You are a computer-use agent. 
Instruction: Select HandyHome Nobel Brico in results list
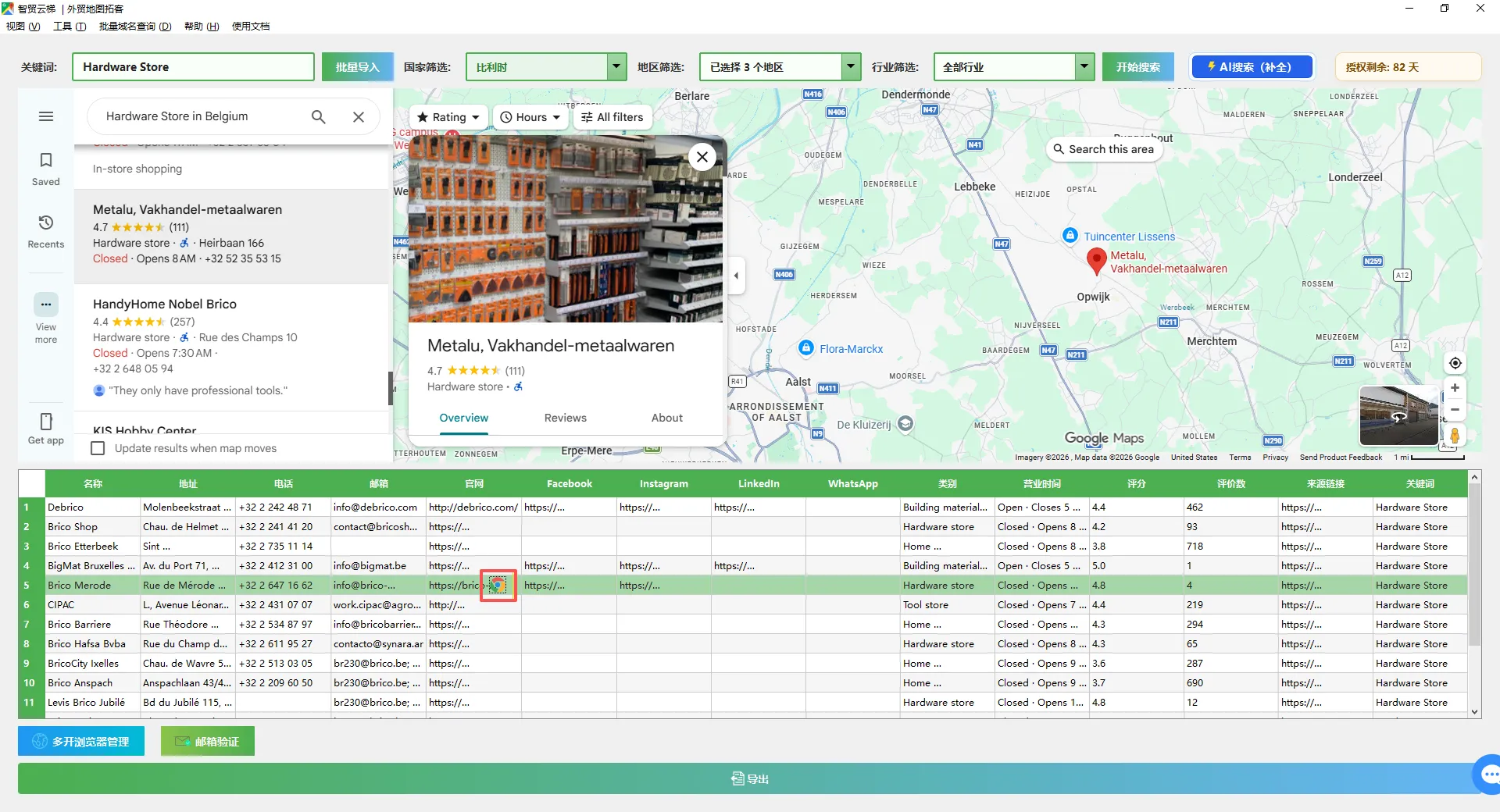tap(231, 347)
